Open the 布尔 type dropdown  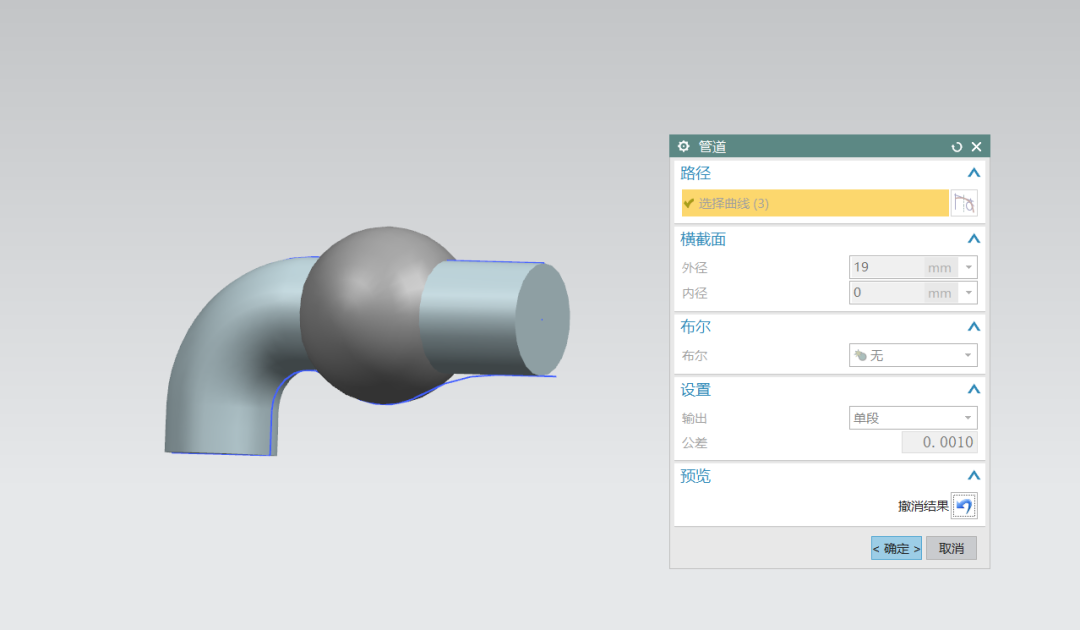(913, 355)
